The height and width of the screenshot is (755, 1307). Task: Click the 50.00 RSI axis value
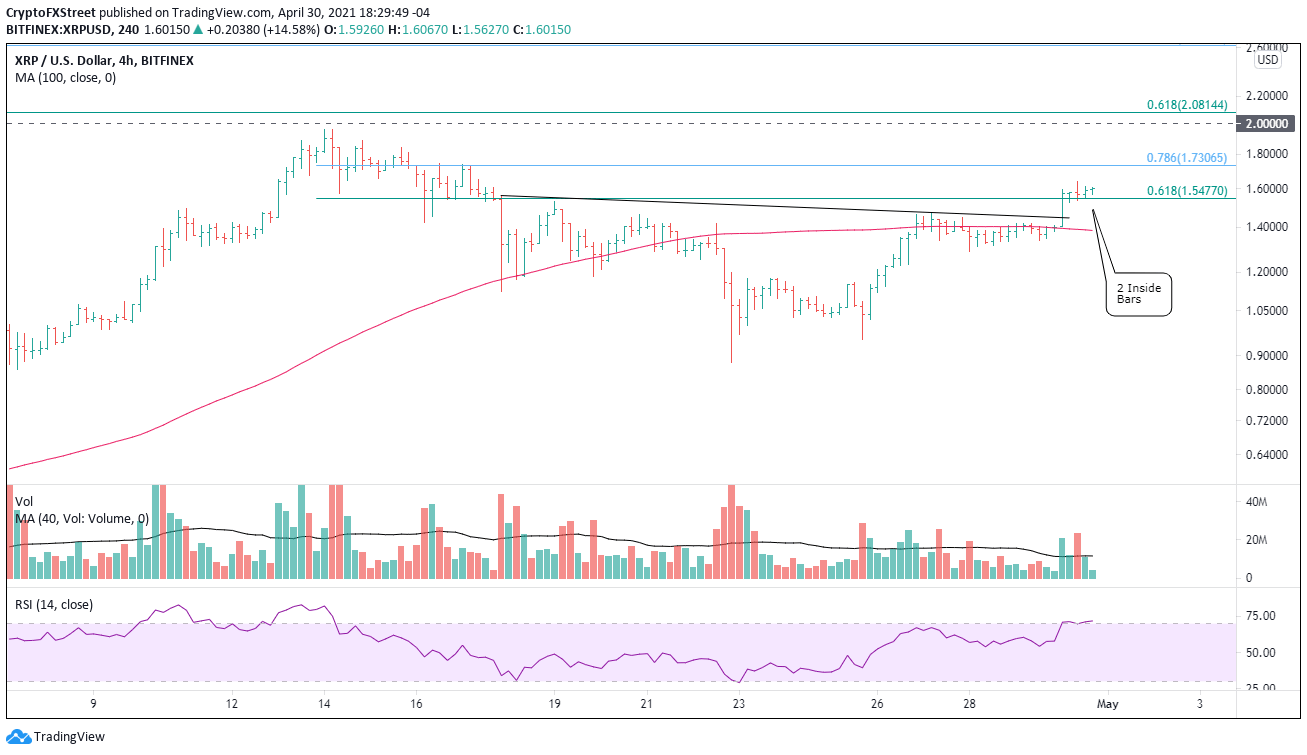1261,652
